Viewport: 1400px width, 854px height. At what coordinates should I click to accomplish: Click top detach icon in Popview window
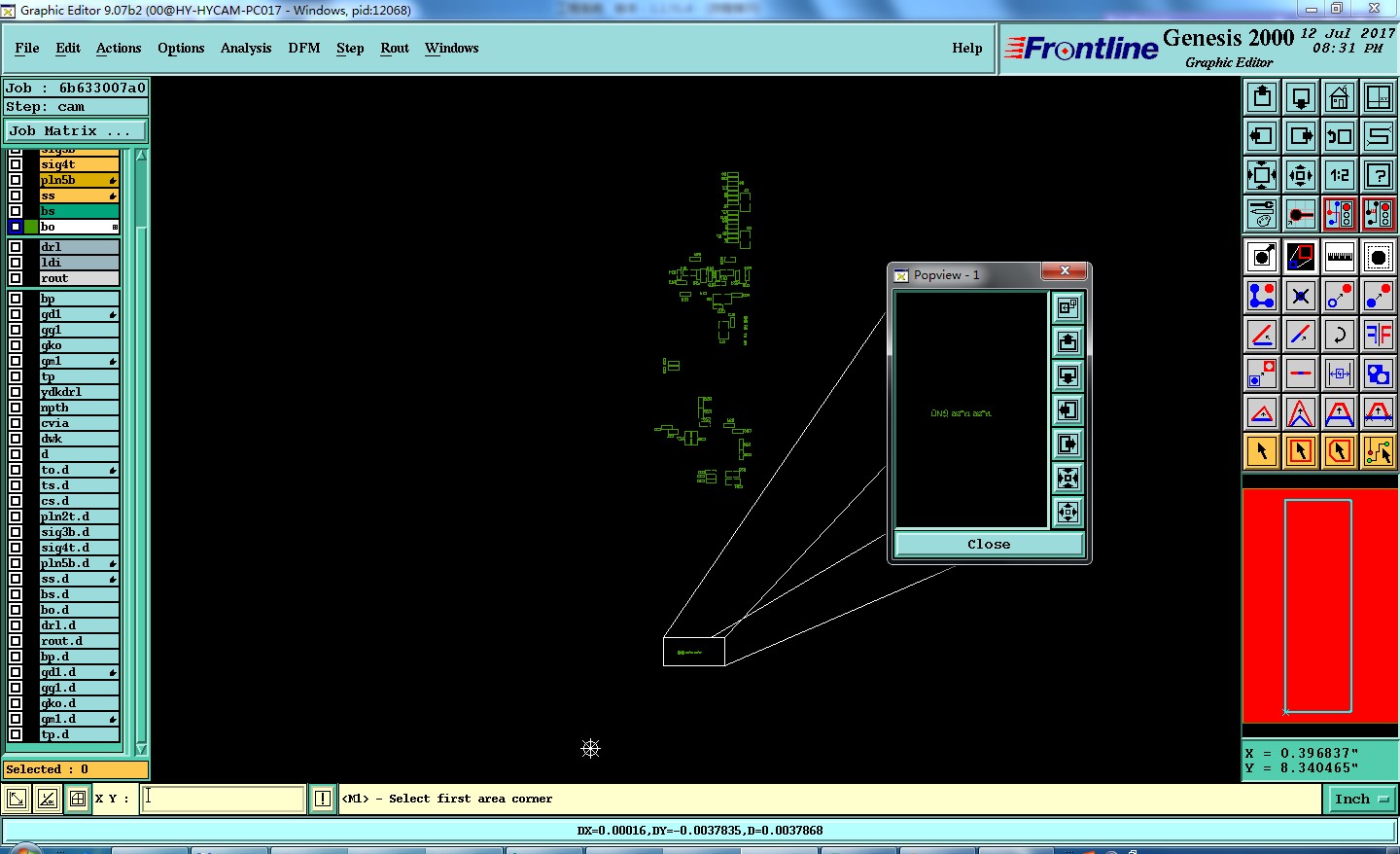tap(1067, 307)
